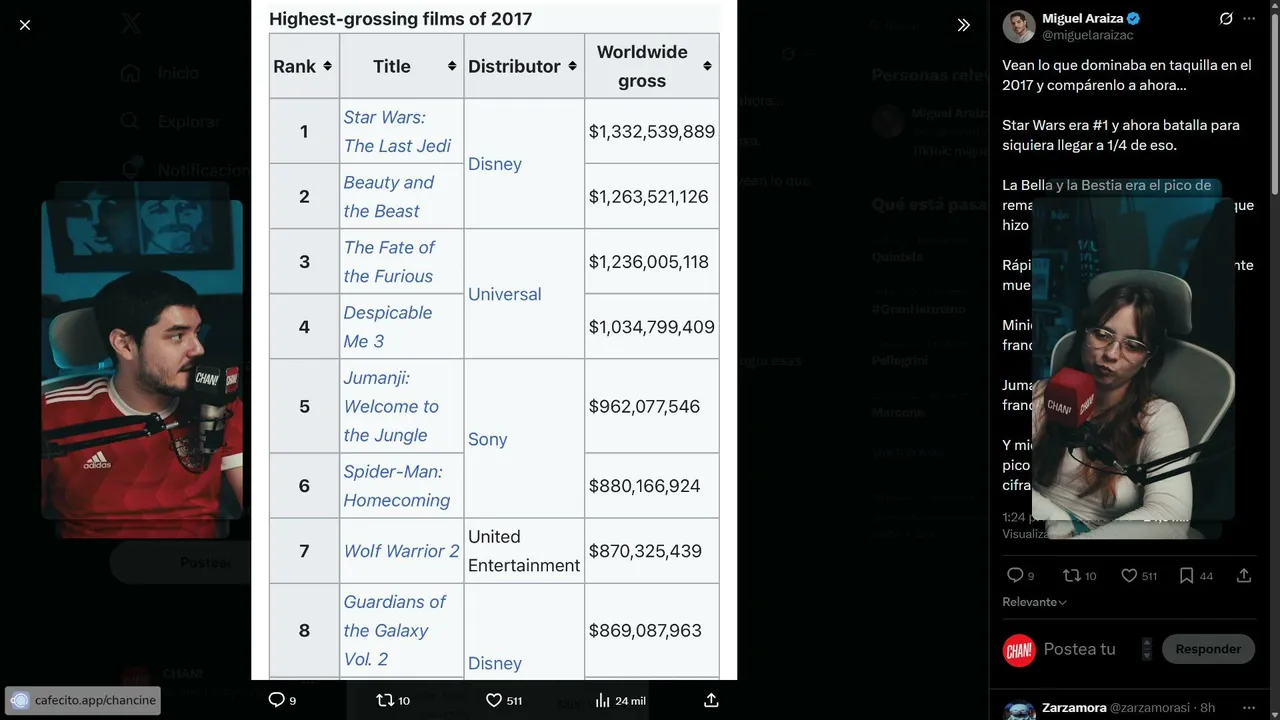Click the $869,087,963 gross value
This screenshot has width=1280, height=720.
(x=645, y=631)
